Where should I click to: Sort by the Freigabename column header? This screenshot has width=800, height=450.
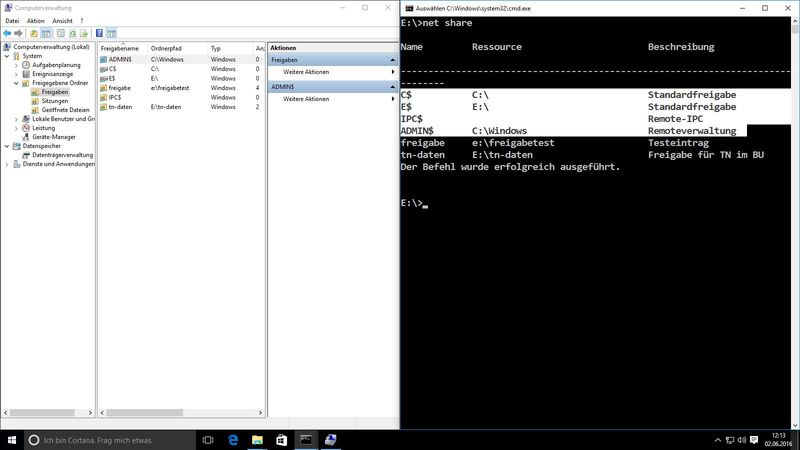point(120,47)
